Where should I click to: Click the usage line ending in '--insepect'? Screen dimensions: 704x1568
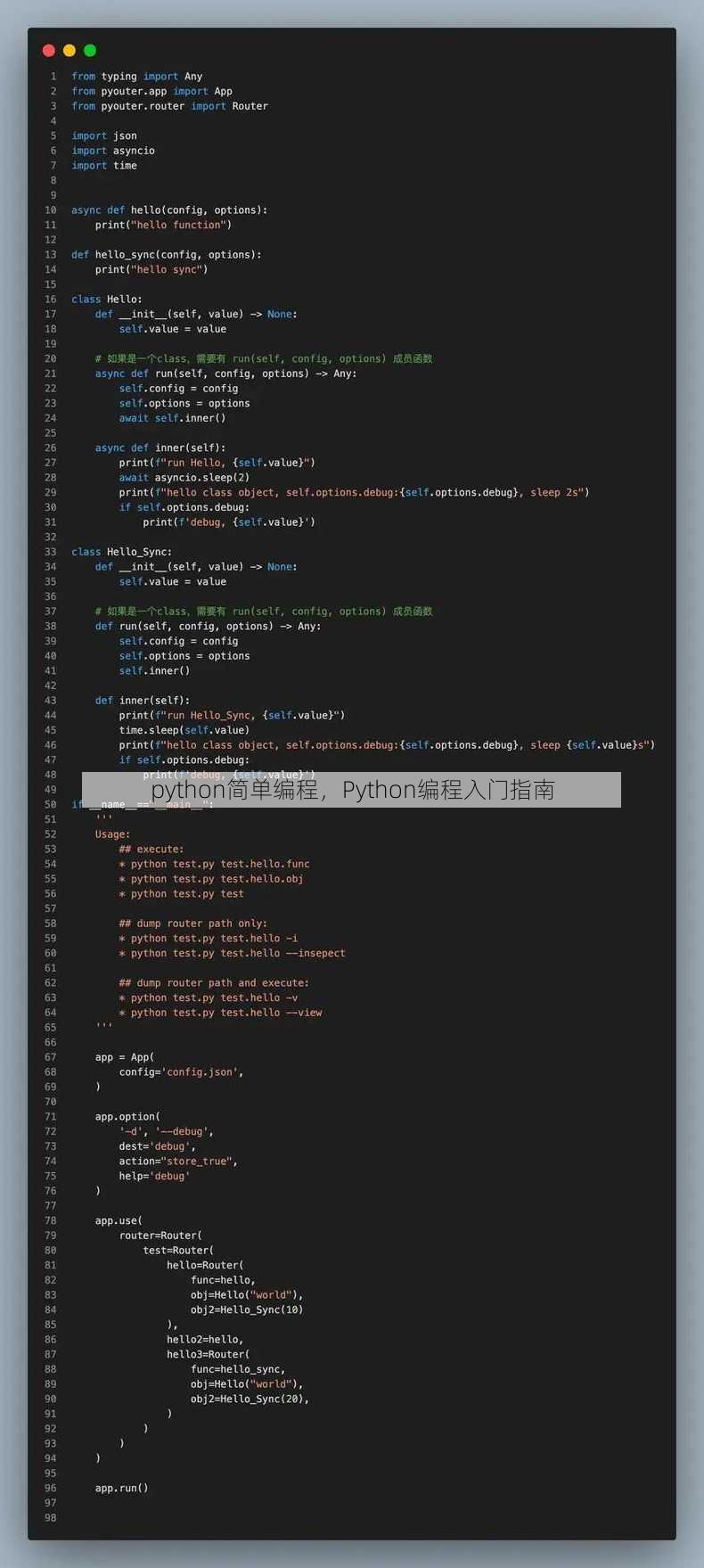pos(233,953)
